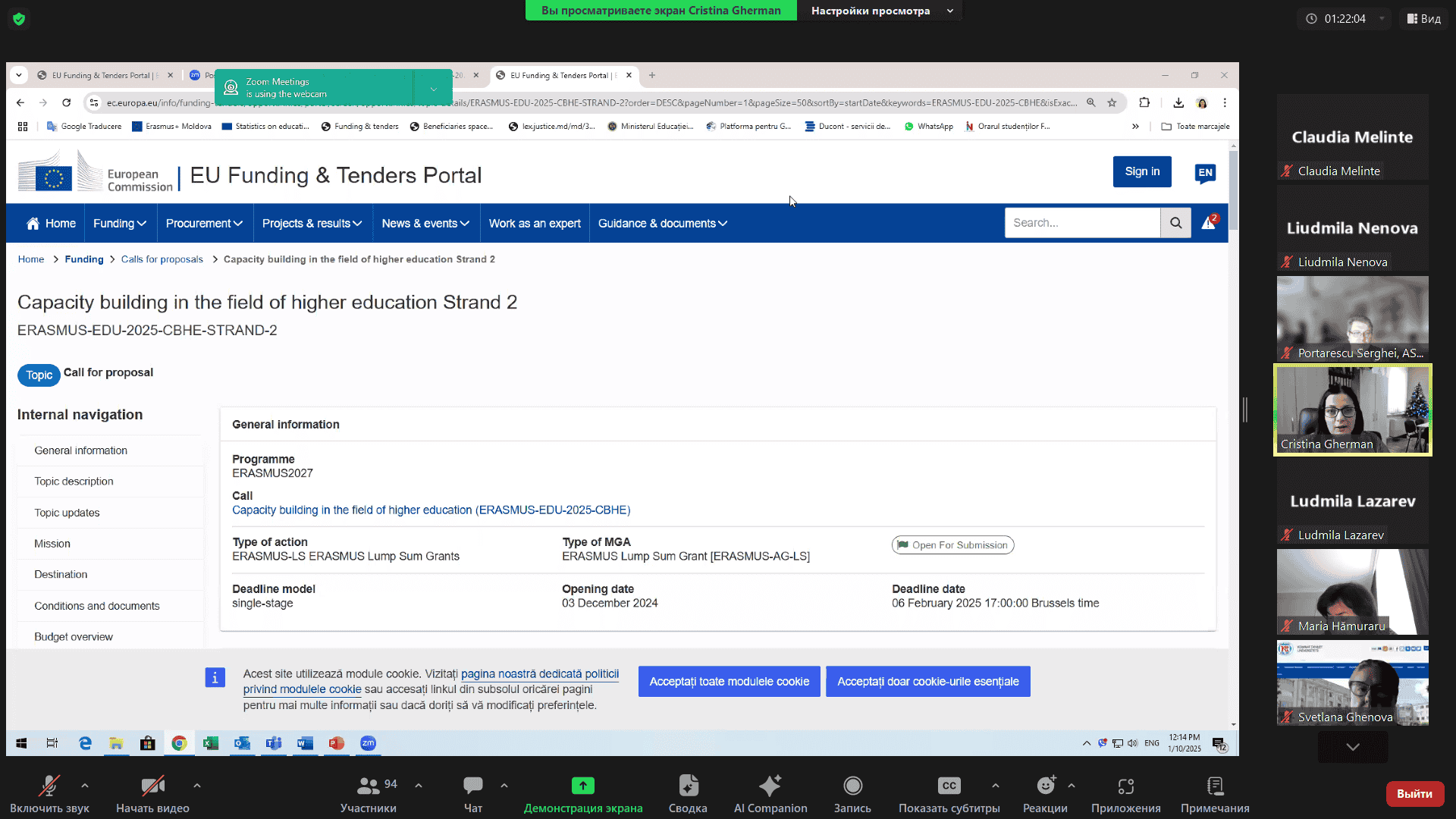The image size is (1456, 819).
Task: Click the Record circle icon
Action: coord(852,786)
